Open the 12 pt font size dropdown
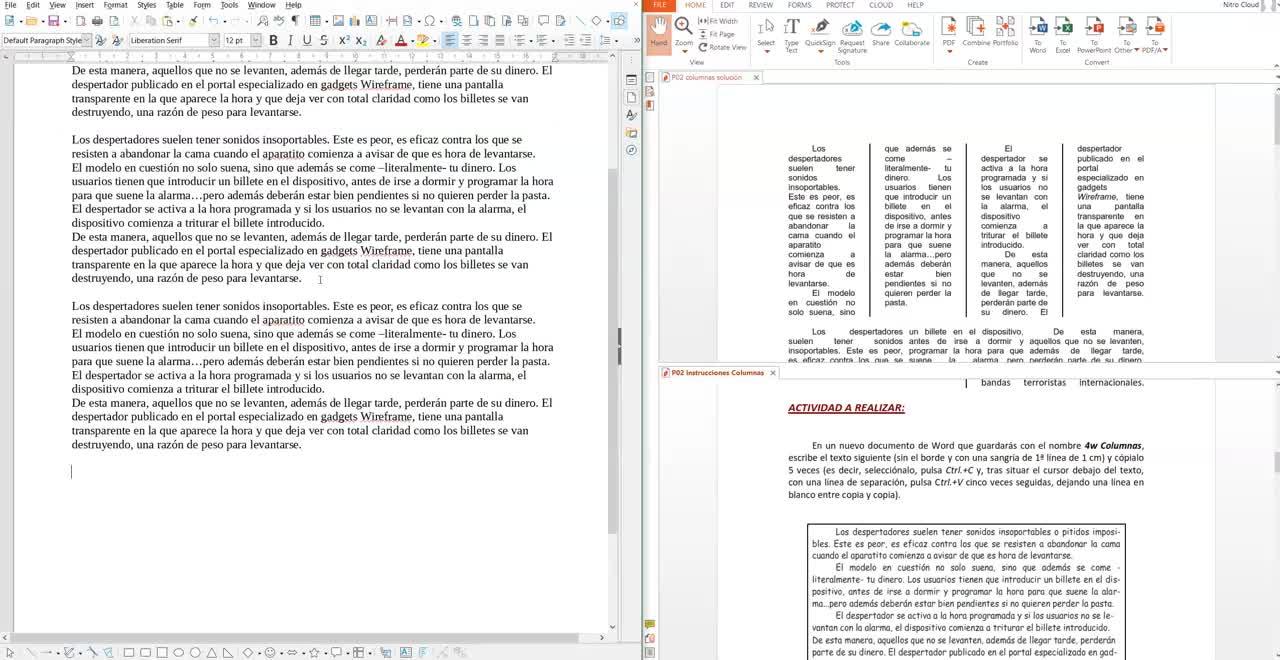 coord(256,40)
